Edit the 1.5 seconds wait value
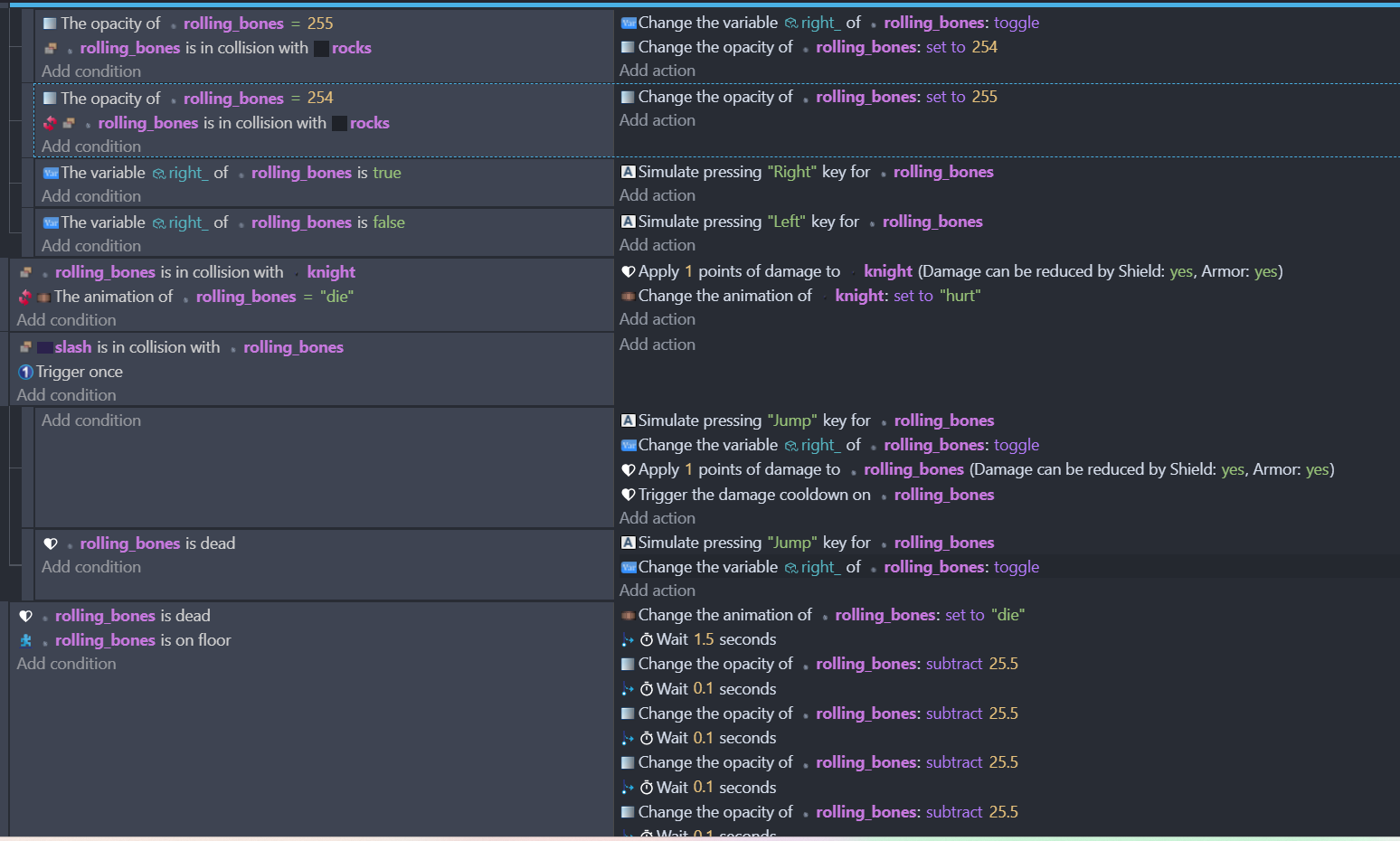 tap(704, 639)
